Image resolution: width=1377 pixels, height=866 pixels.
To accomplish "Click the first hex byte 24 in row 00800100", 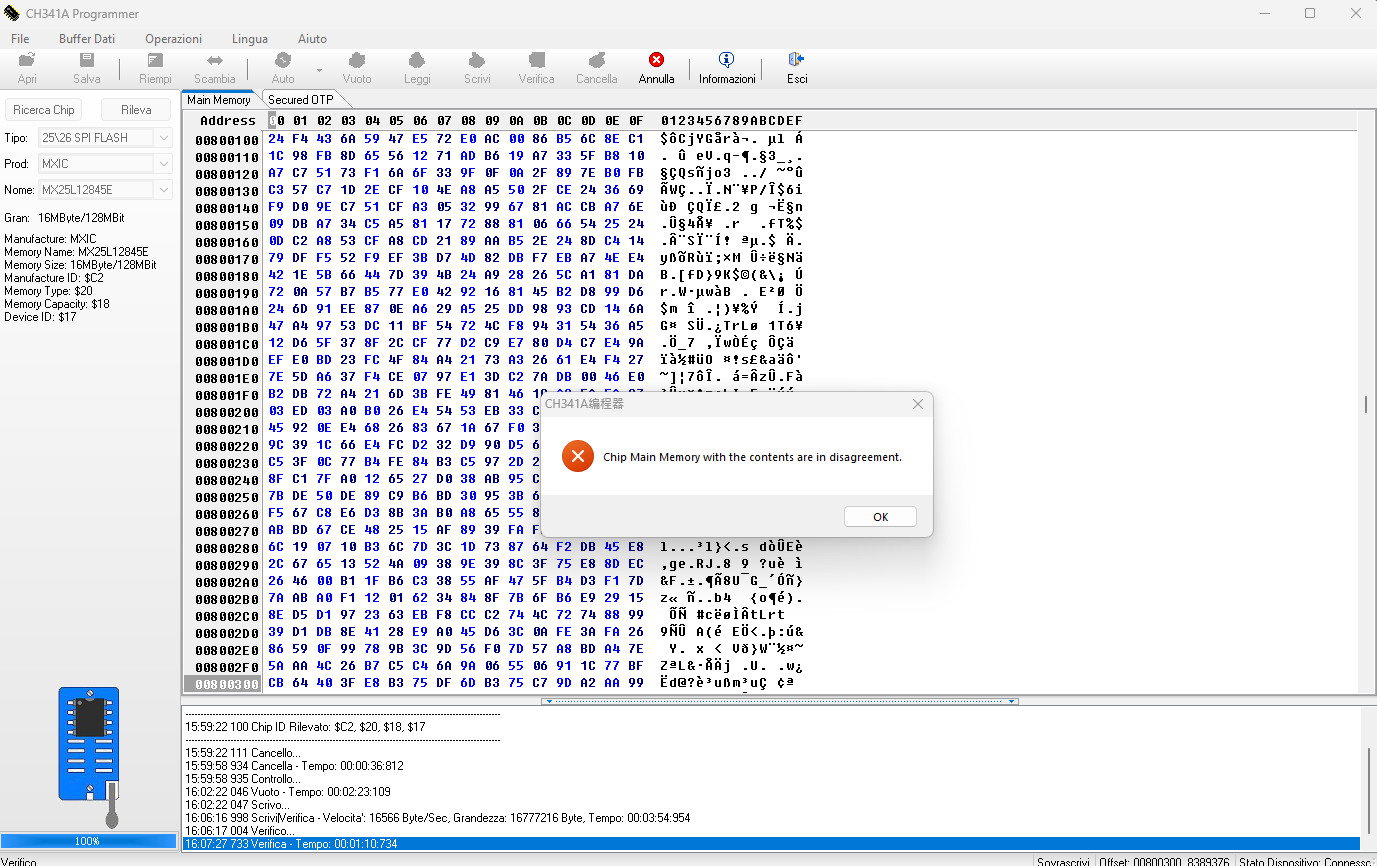I will [x=275, y=140].
